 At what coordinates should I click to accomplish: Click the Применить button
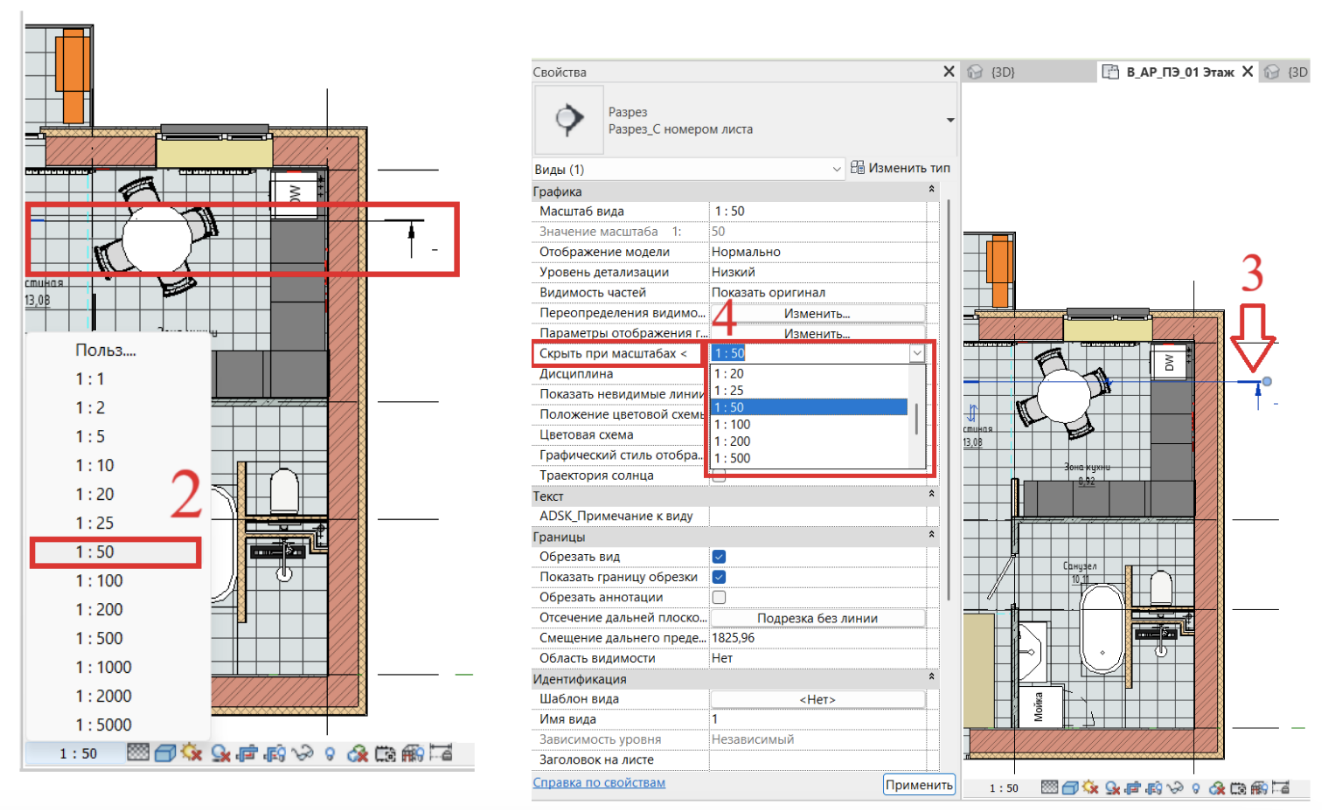919,785
